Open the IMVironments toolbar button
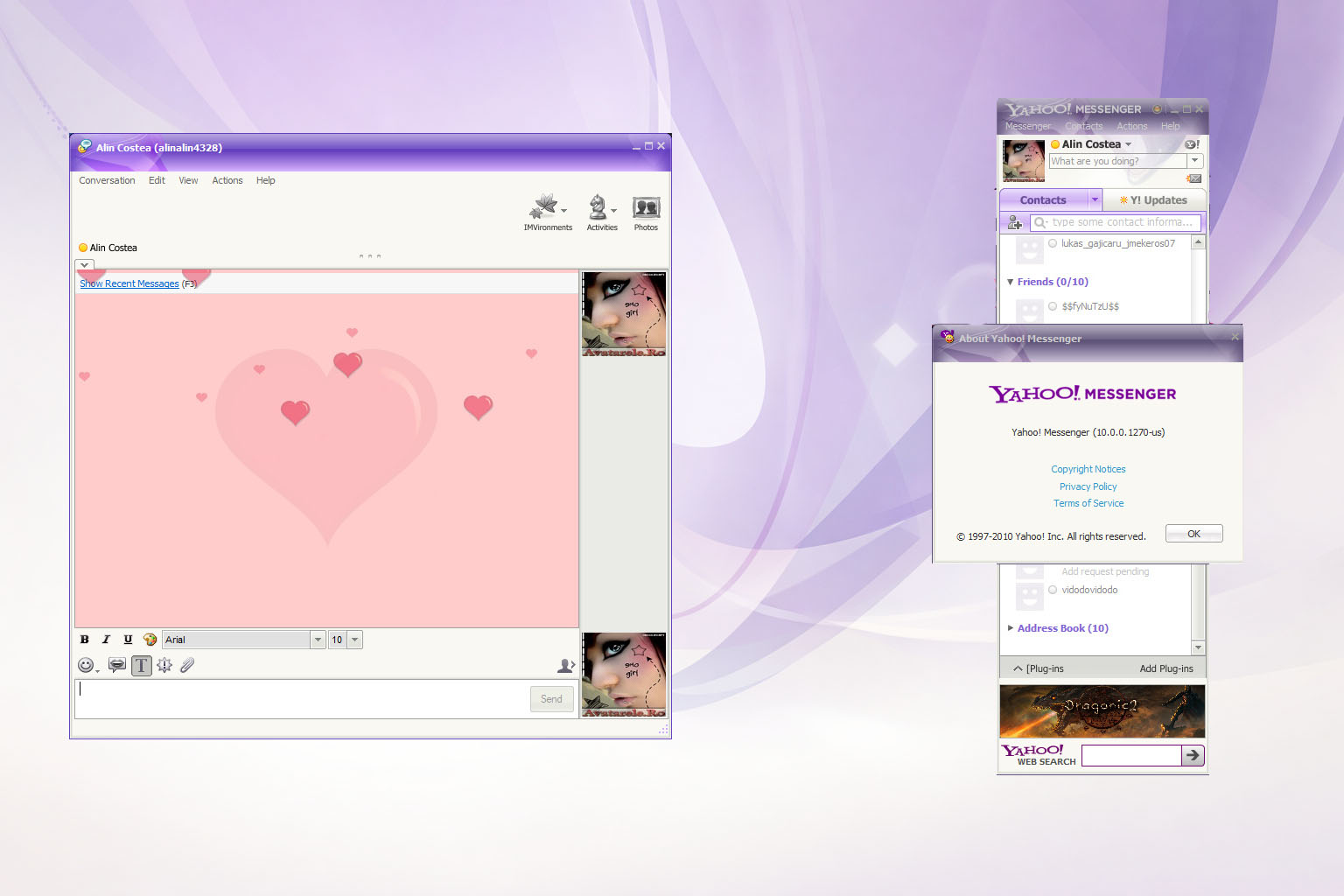The height and width of the screenshot is (896, 1344). pyautogui.click(x=548, y=213)
